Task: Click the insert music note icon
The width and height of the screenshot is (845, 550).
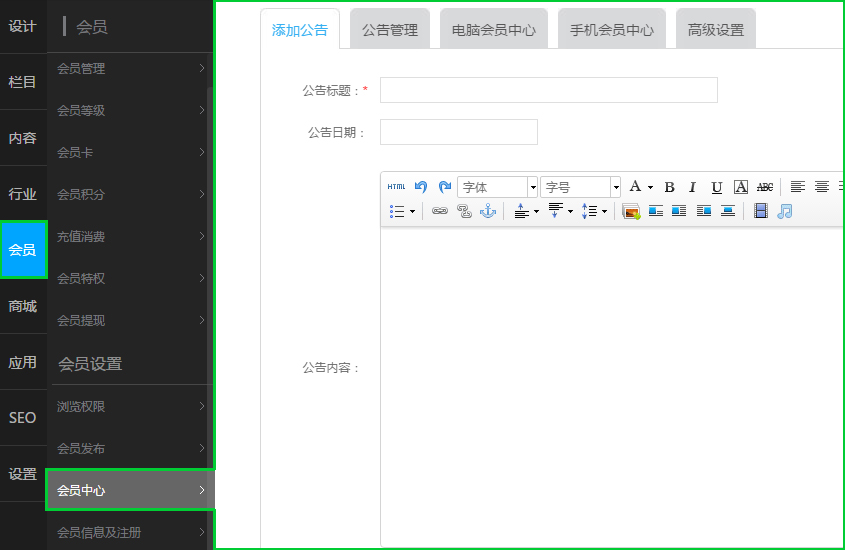Action: (785, 211)
